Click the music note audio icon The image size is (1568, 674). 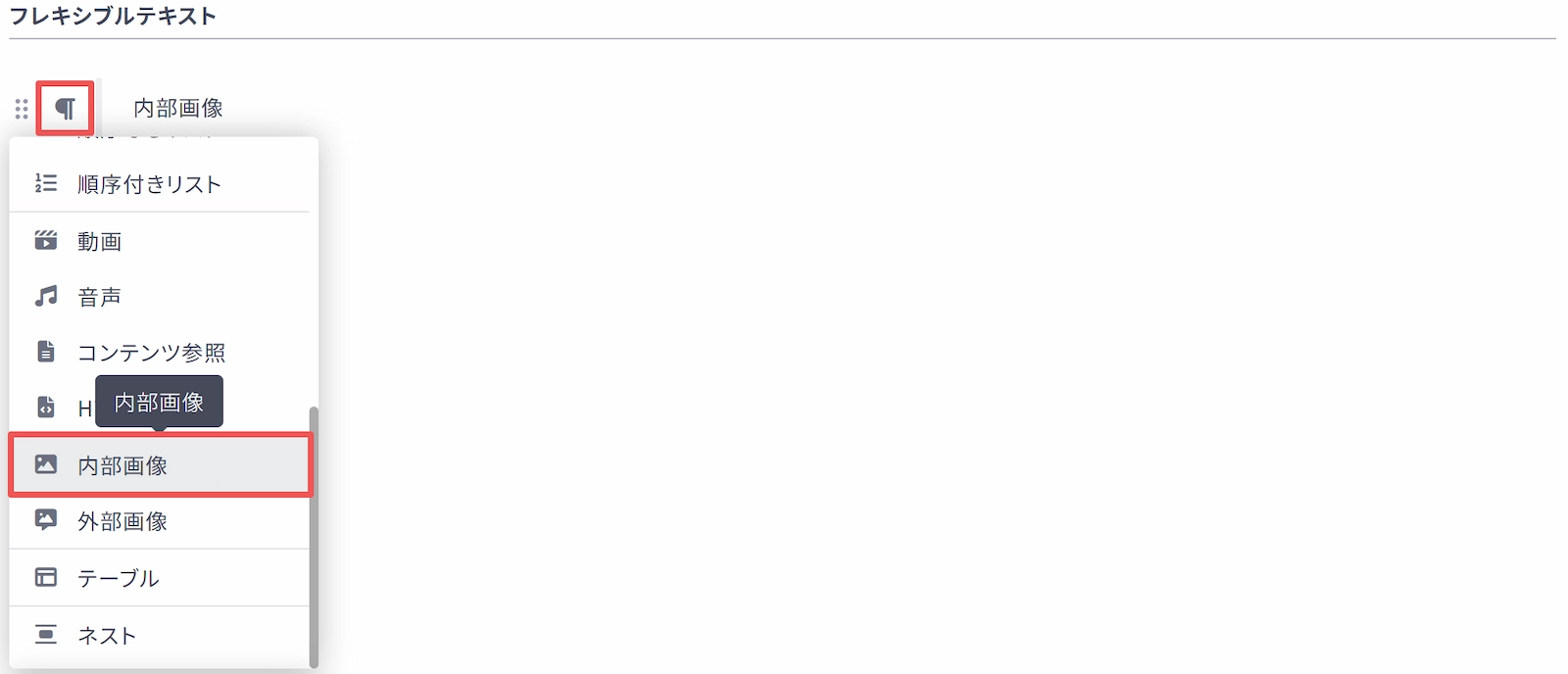[46, 296]
